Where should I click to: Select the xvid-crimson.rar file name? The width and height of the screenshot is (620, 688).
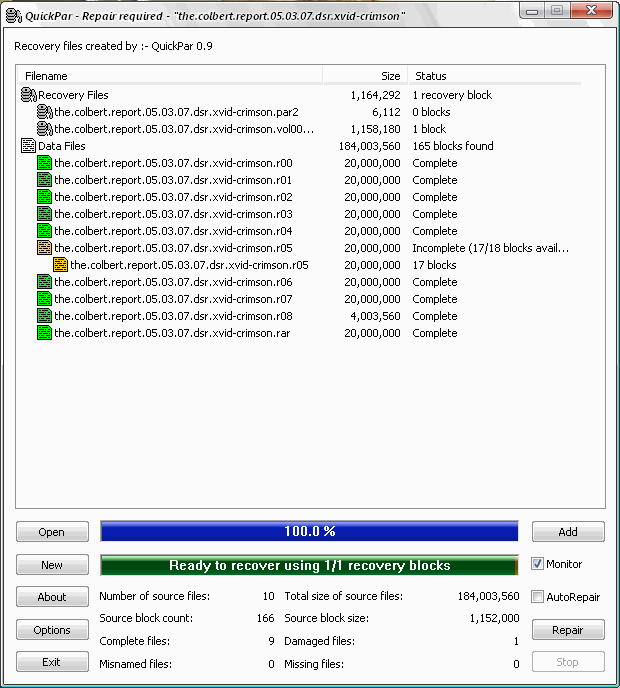[172, 333]
